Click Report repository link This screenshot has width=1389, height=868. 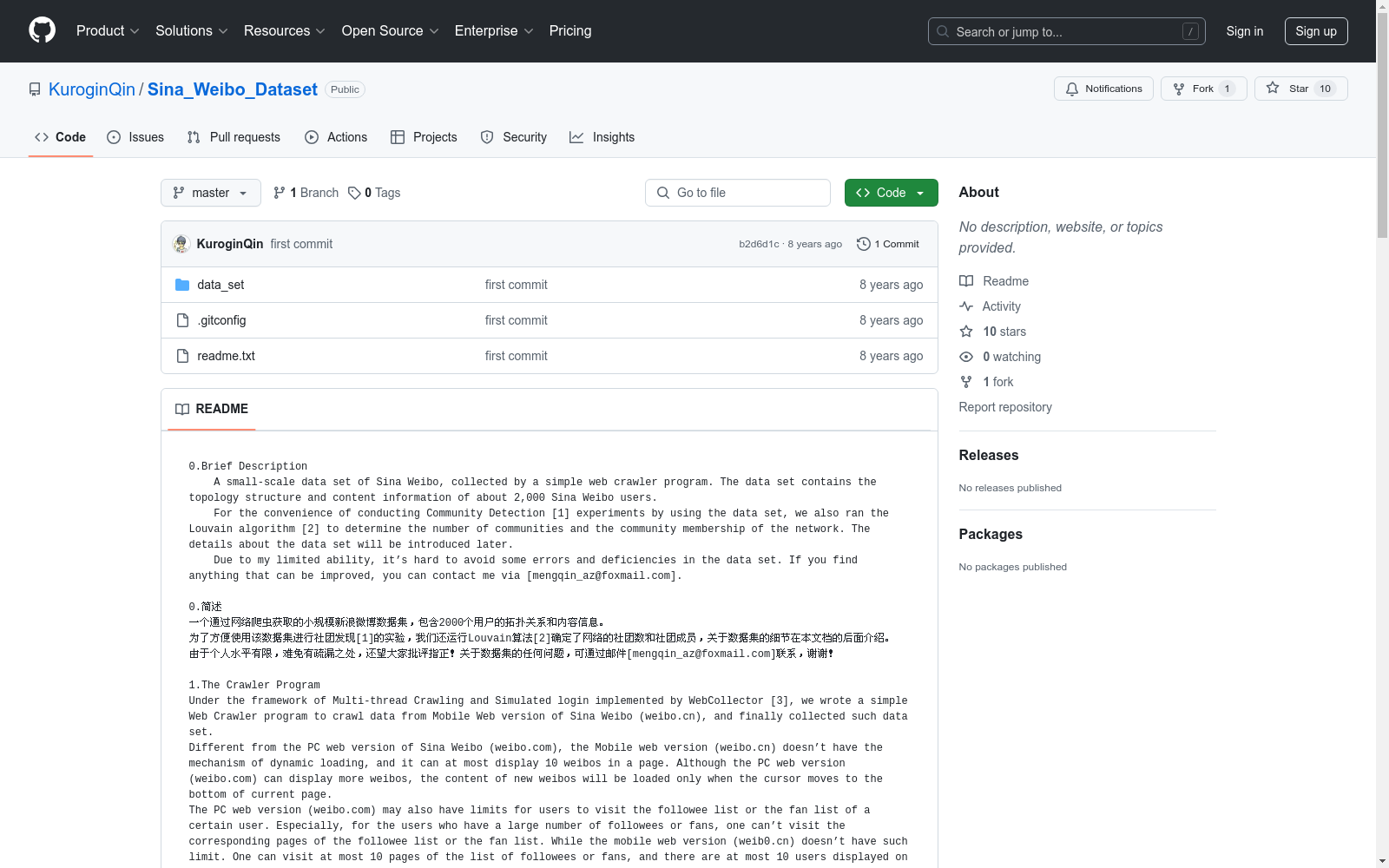[1005, 407]
